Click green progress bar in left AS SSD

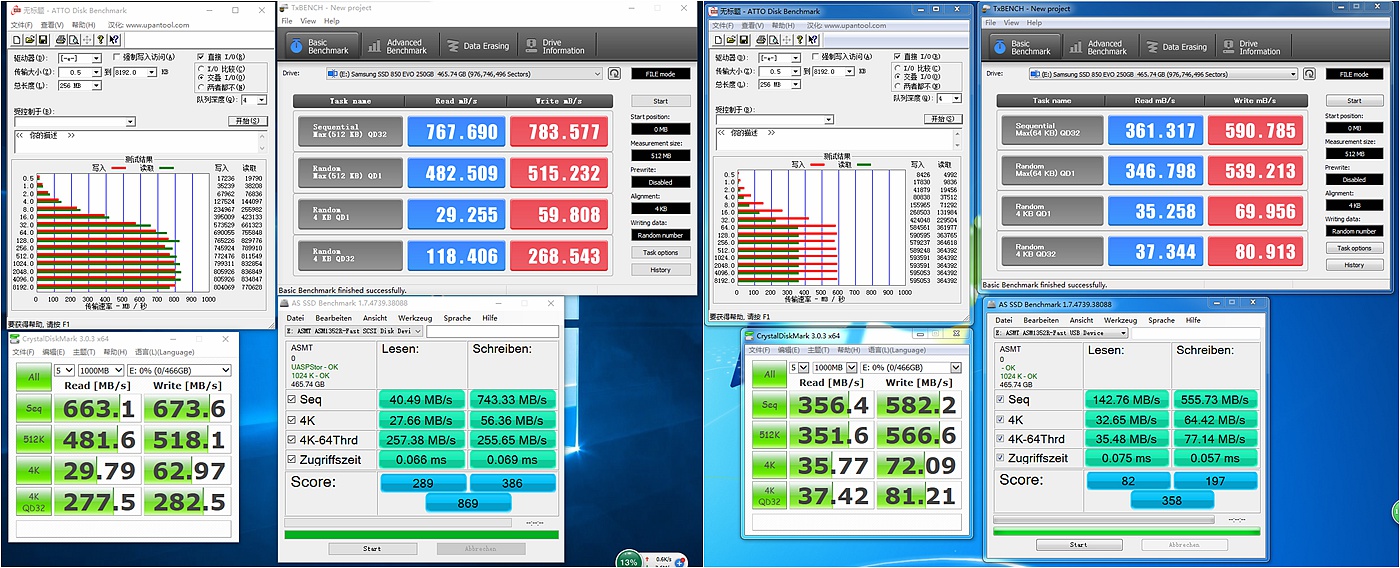(421, 534)
